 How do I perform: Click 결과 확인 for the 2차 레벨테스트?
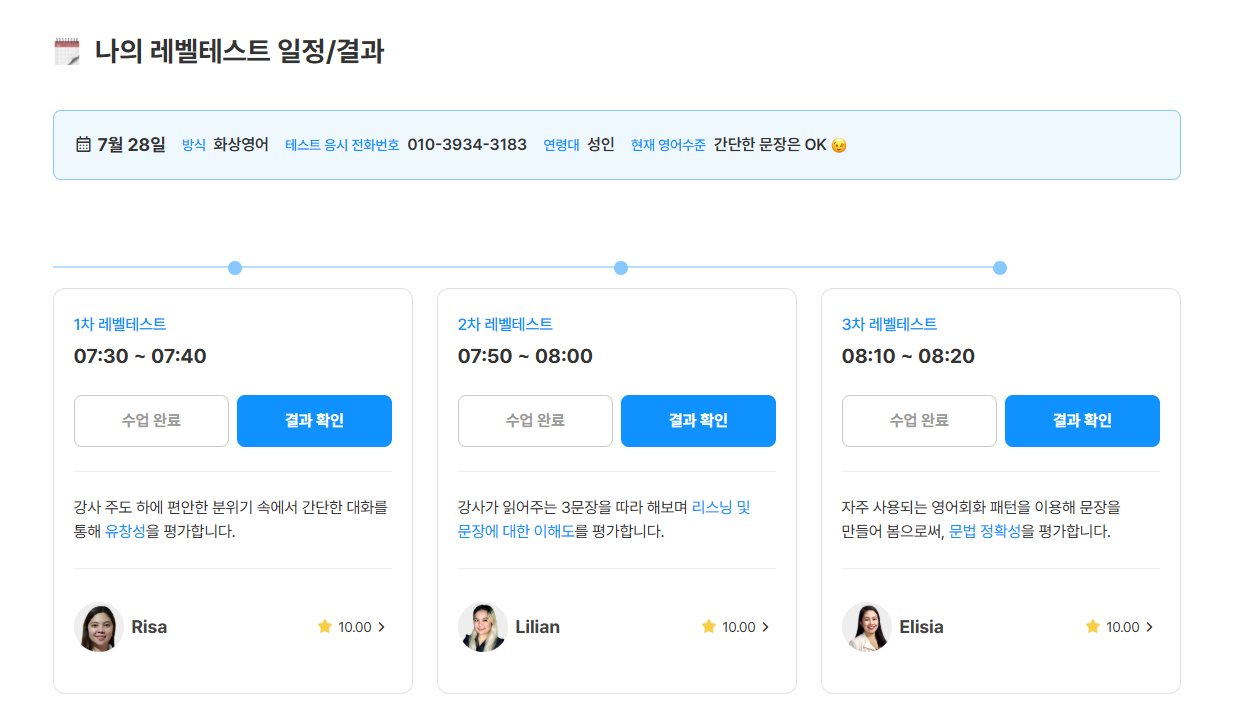click(698, 421)
